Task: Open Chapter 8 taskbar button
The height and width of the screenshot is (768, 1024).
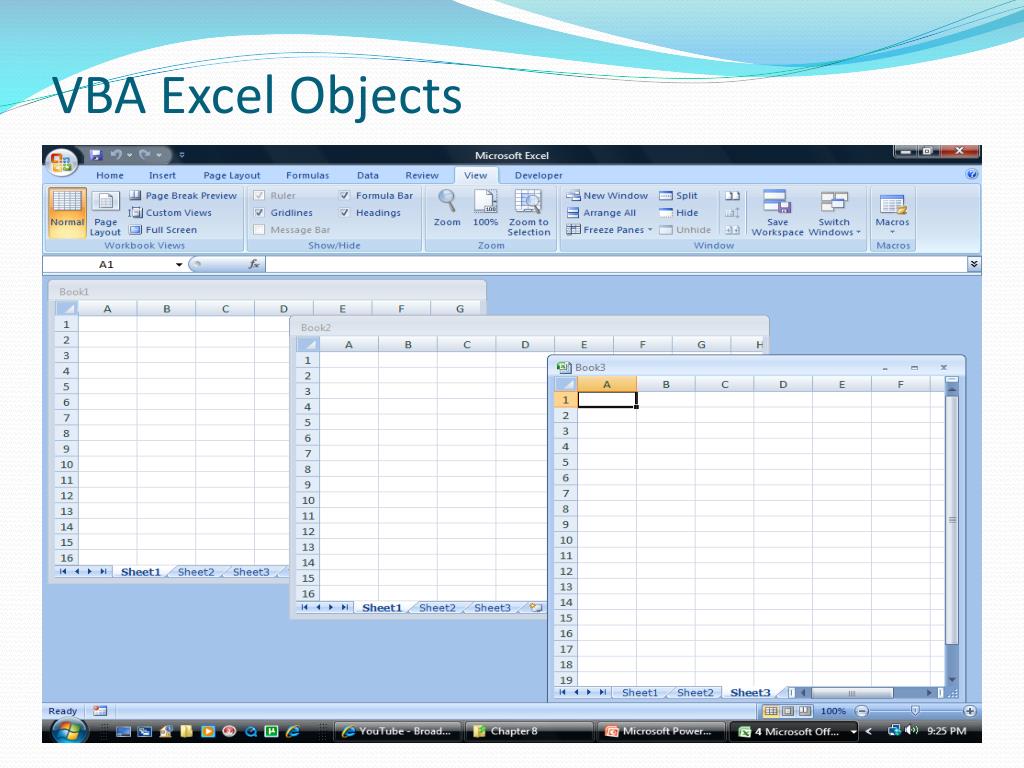Action: pyautogui.click(x=529, y=731)
